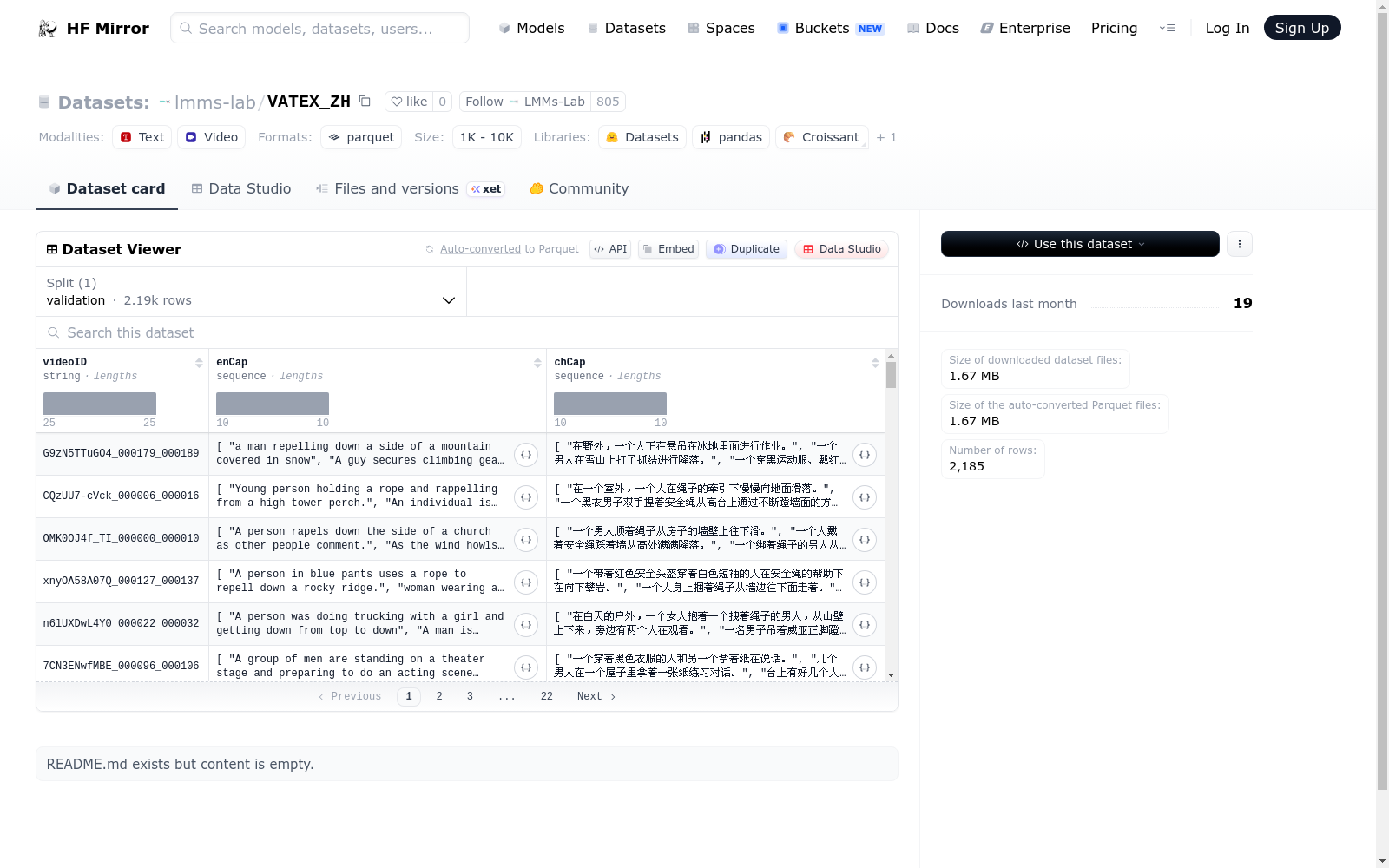Expand enCap cell for CQzUU7-cVck row
This screenshot has width=1389, height=868.
(526, 497)
